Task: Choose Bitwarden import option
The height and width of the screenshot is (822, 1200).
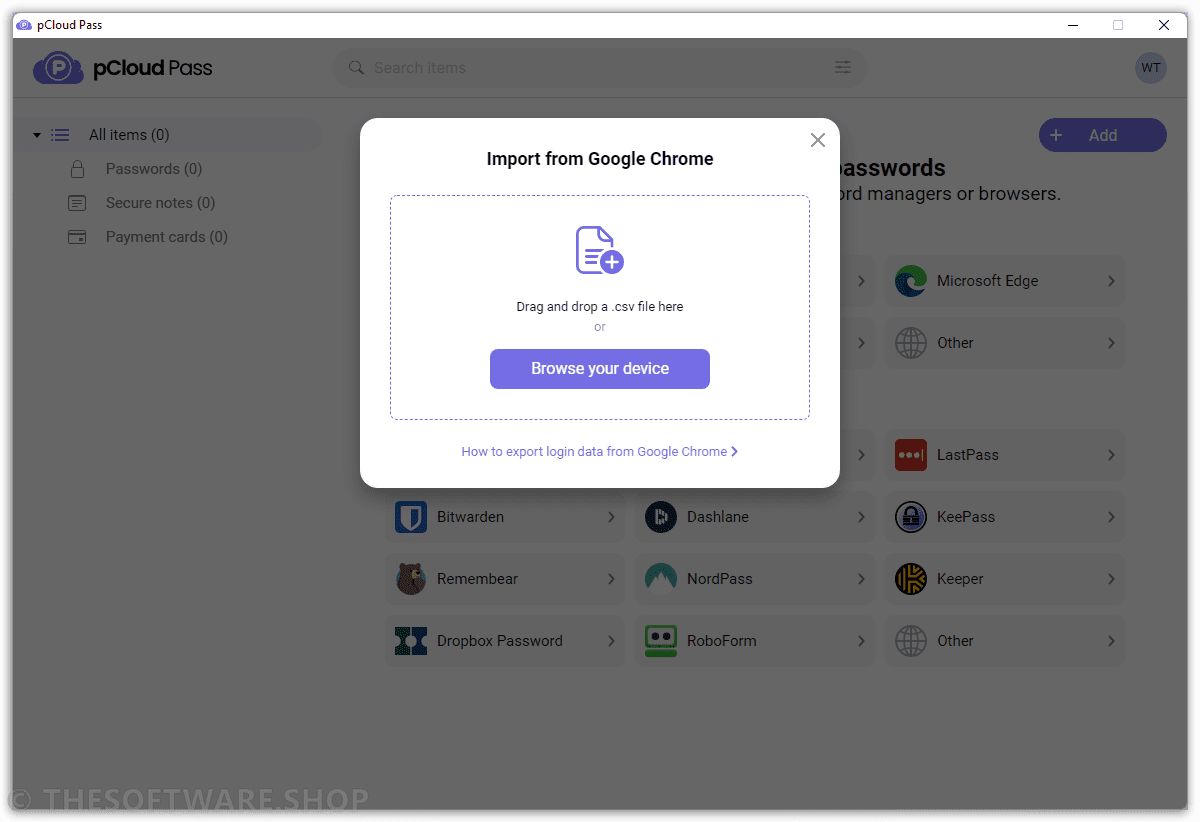Action: click(x=505, y=517)
